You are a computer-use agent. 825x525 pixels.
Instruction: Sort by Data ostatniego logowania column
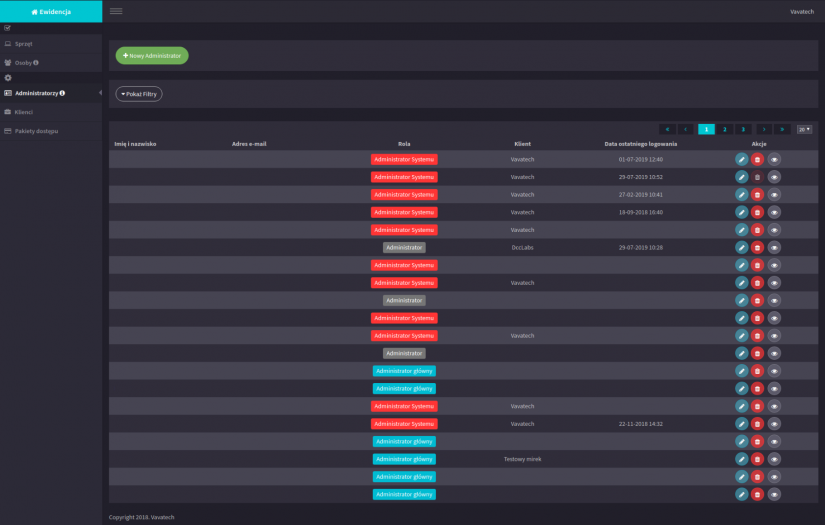click(x=640, y=144)
